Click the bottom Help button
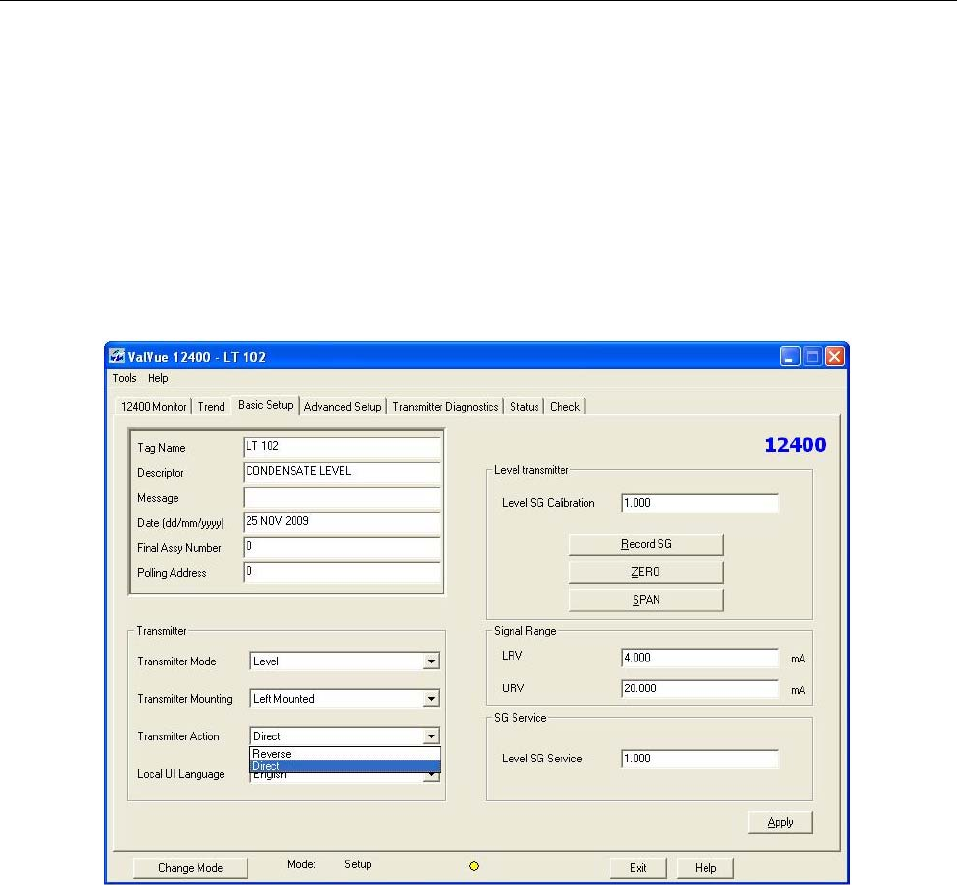 705,868
